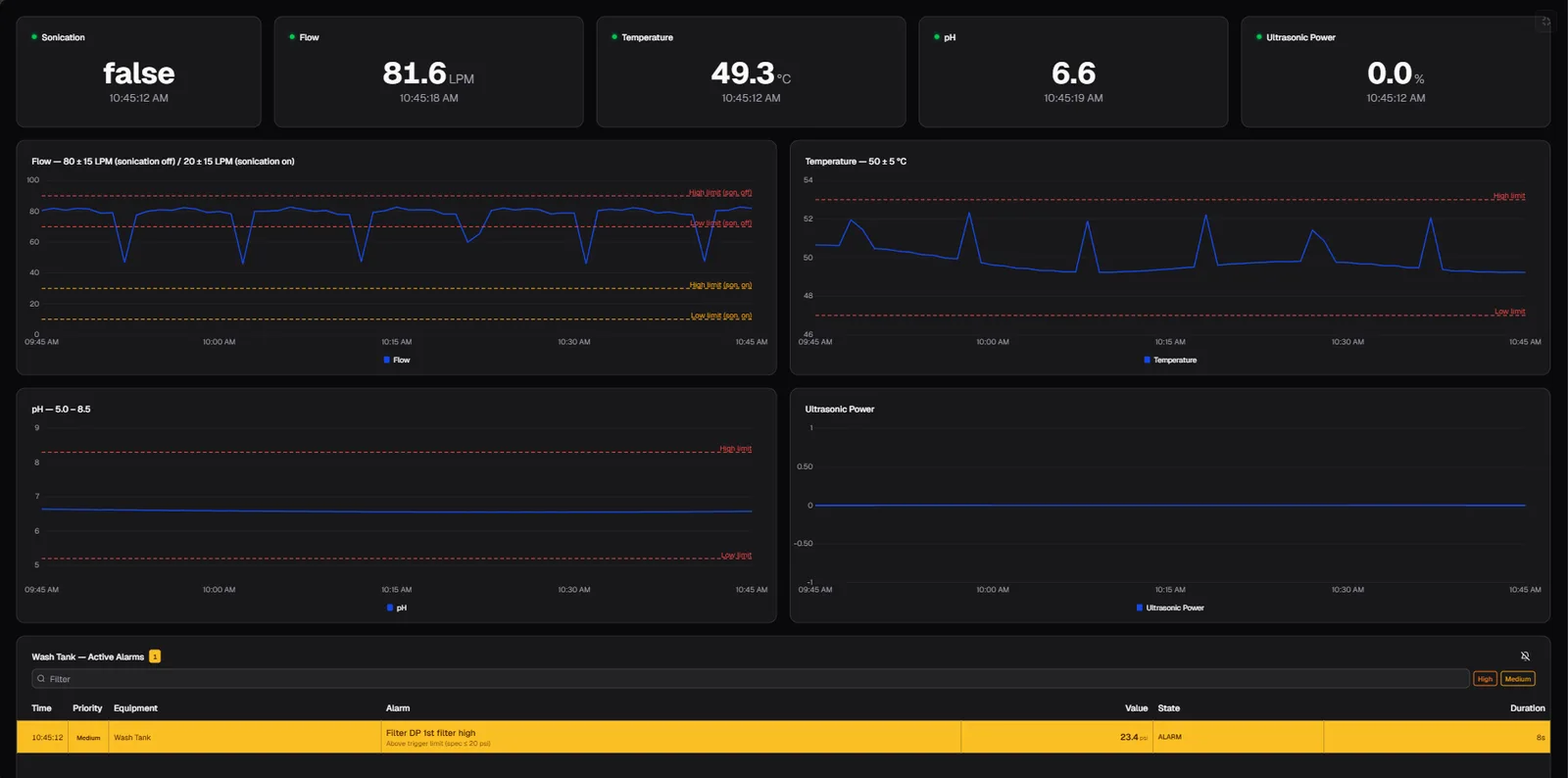Click the 'High limit (son. on)' label on flow chart

click(720, 285)
